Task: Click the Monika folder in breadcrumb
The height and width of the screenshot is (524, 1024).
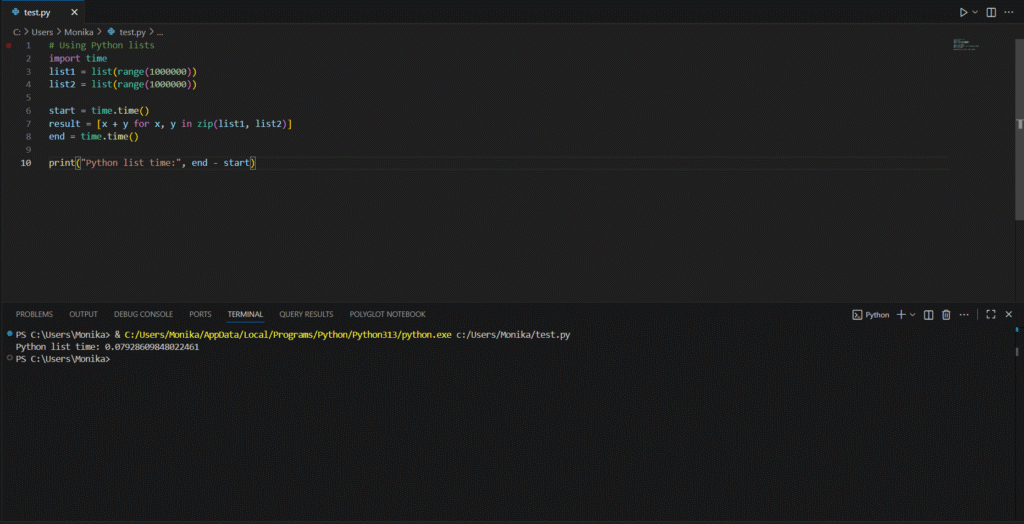Action: click(x=79, y=32)
